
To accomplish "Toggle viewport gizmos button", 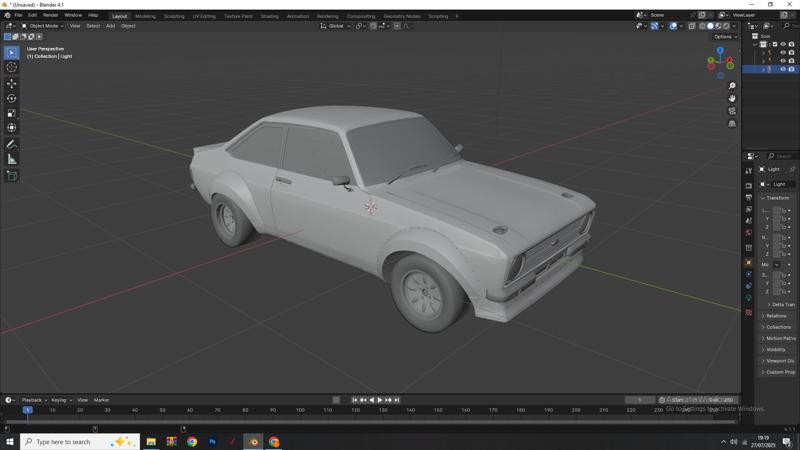I will (654, 26).
